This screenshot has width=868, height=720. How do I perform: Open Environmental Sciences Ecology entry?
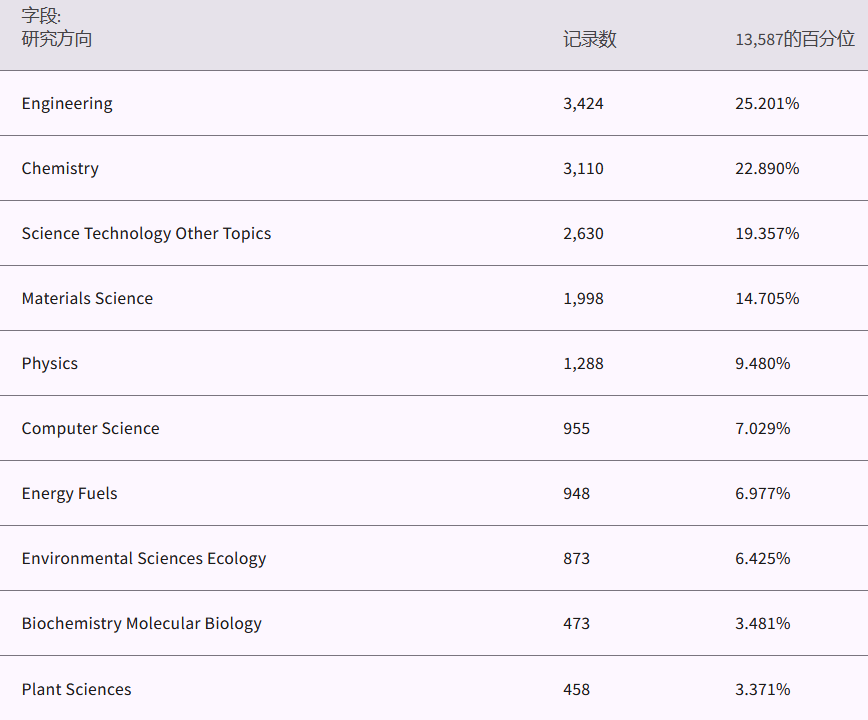[144, 558]
